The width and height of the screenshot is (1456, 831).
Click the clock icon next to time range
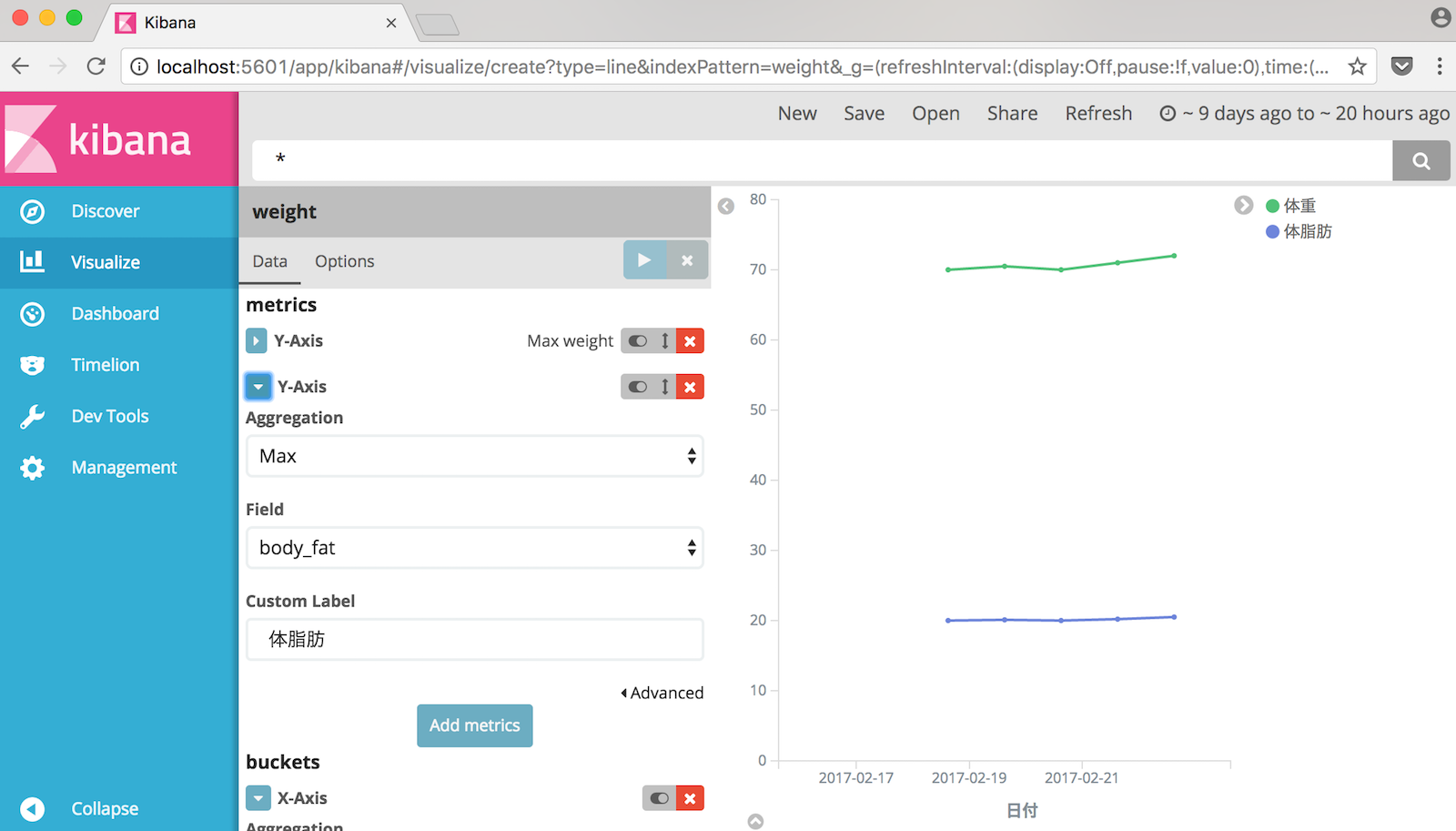(1168, 113)
